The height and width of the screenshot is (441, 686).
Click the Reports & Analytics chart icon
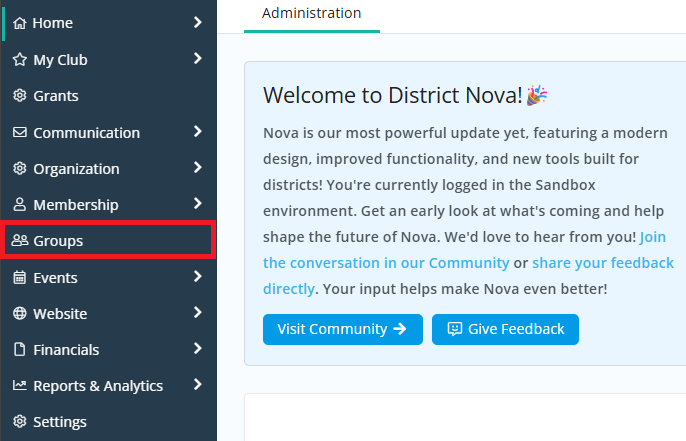(19, 385)
